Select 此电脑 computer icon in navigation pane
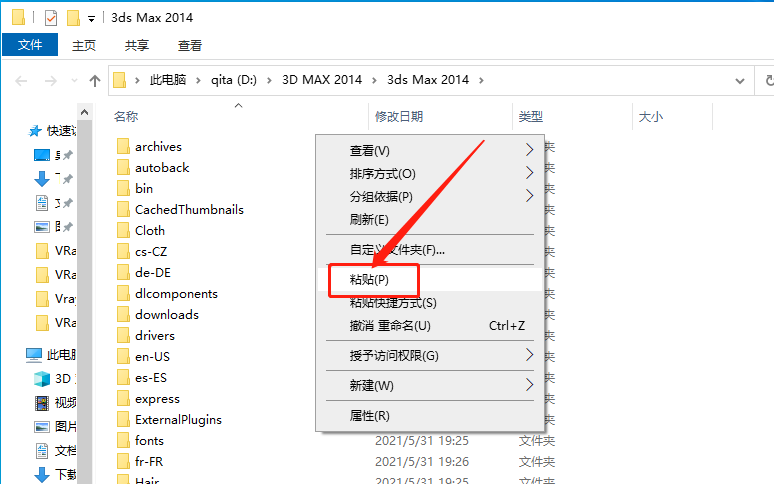Image resolution: width=774 pixels, height=484 pixels. pyautogui.click(x=34, y=355)
